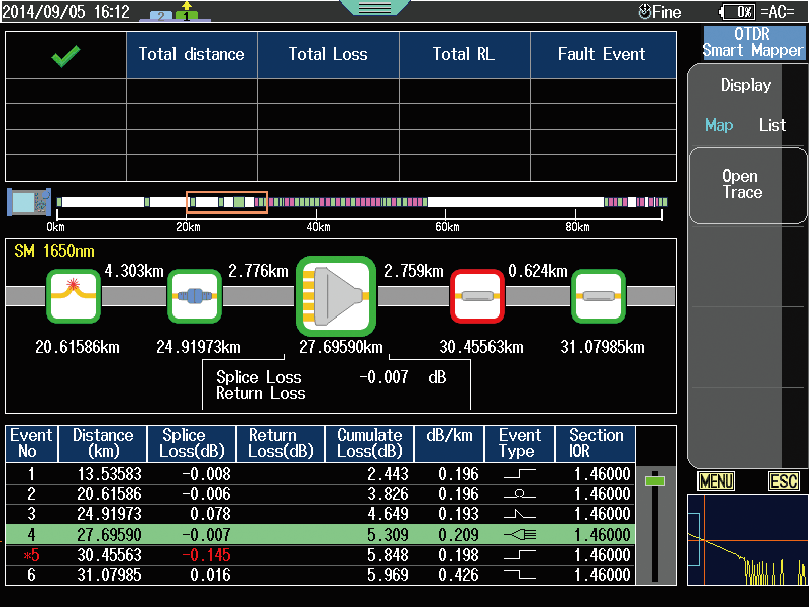Image resolution: width=809 pixels, height=607 pixels.
Task: Open the trace preview thumbnail
Action: pos(745,540)
